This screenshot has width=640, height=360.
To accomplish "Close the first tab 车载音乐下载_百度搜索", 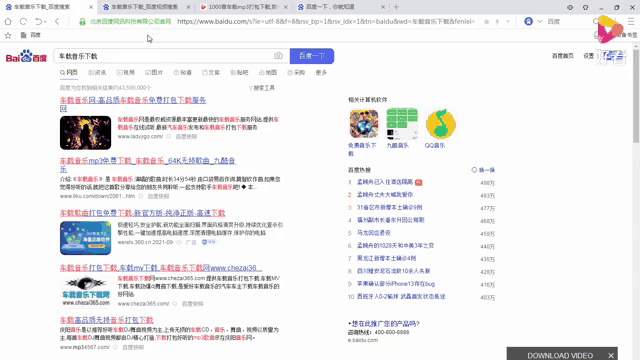I will click(x=91, y=7).
